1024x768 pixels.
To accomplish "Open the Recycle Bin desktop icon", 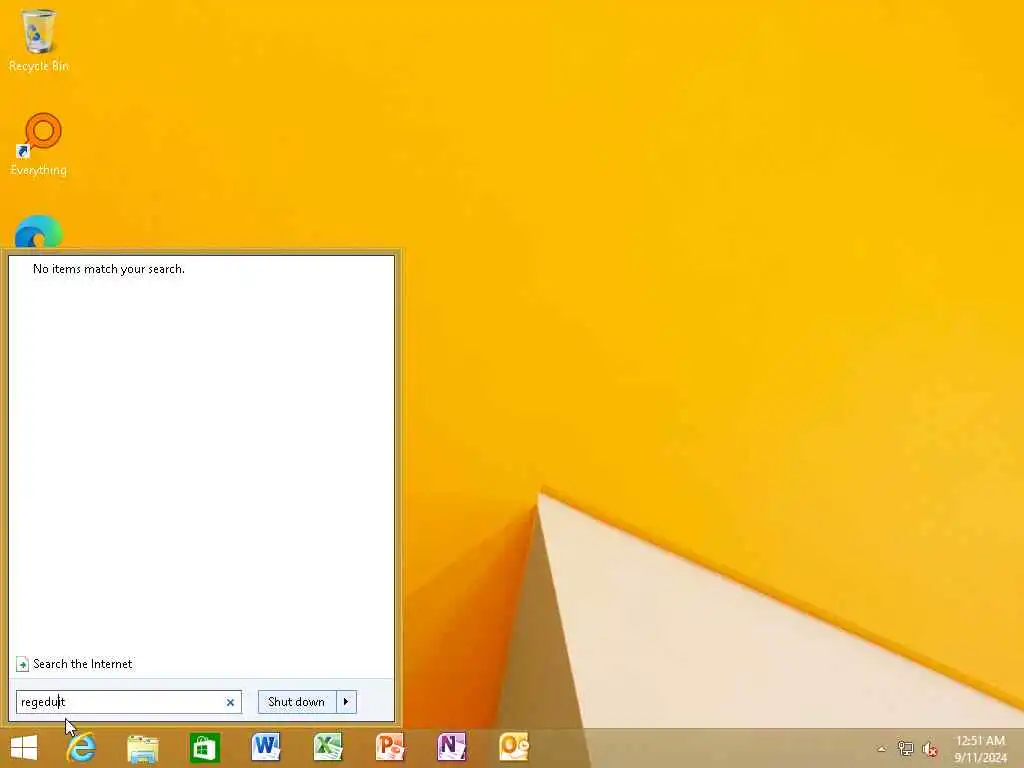I will [x=39, y=40].
